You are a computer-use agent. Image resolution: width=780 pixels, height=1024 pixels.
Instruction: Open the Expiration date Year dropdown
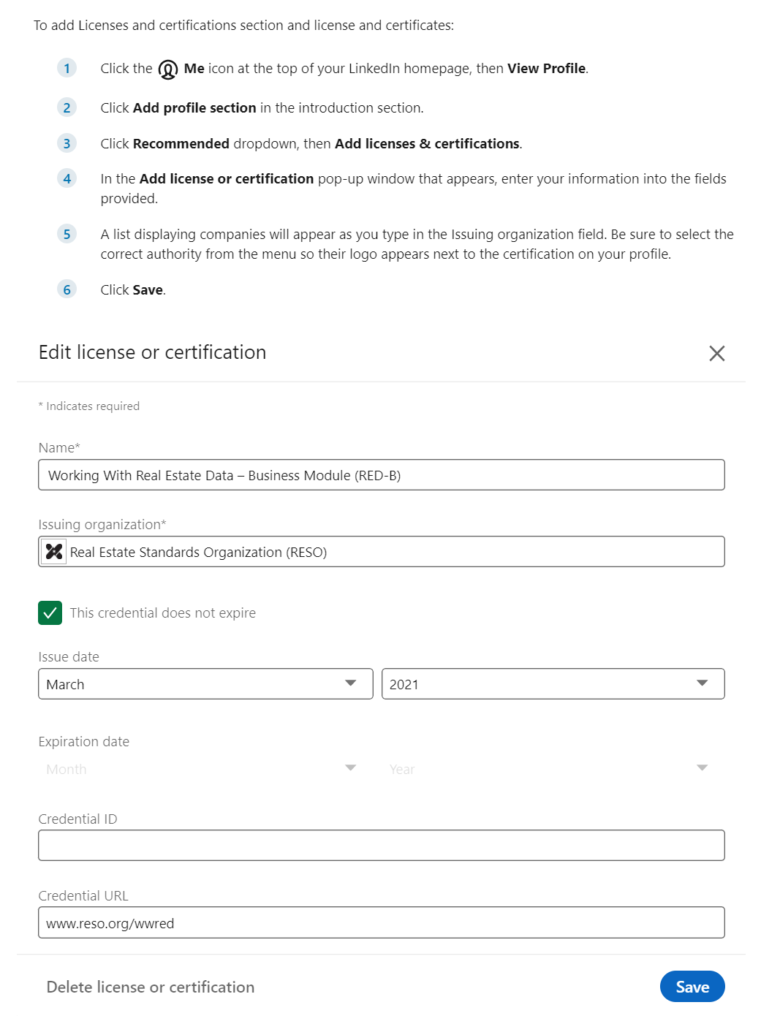click(552, 769)
